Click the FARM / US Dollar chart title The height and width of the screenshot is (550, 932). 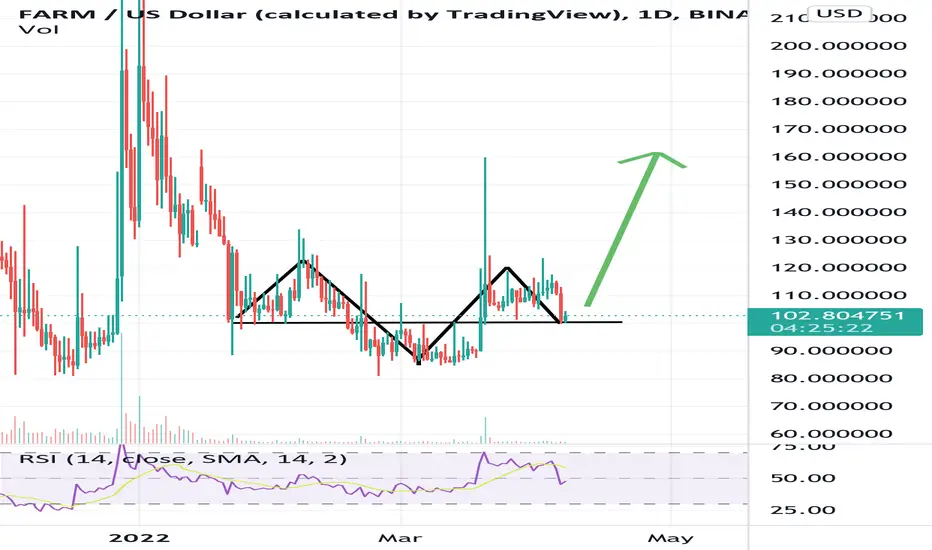(383, 14)
